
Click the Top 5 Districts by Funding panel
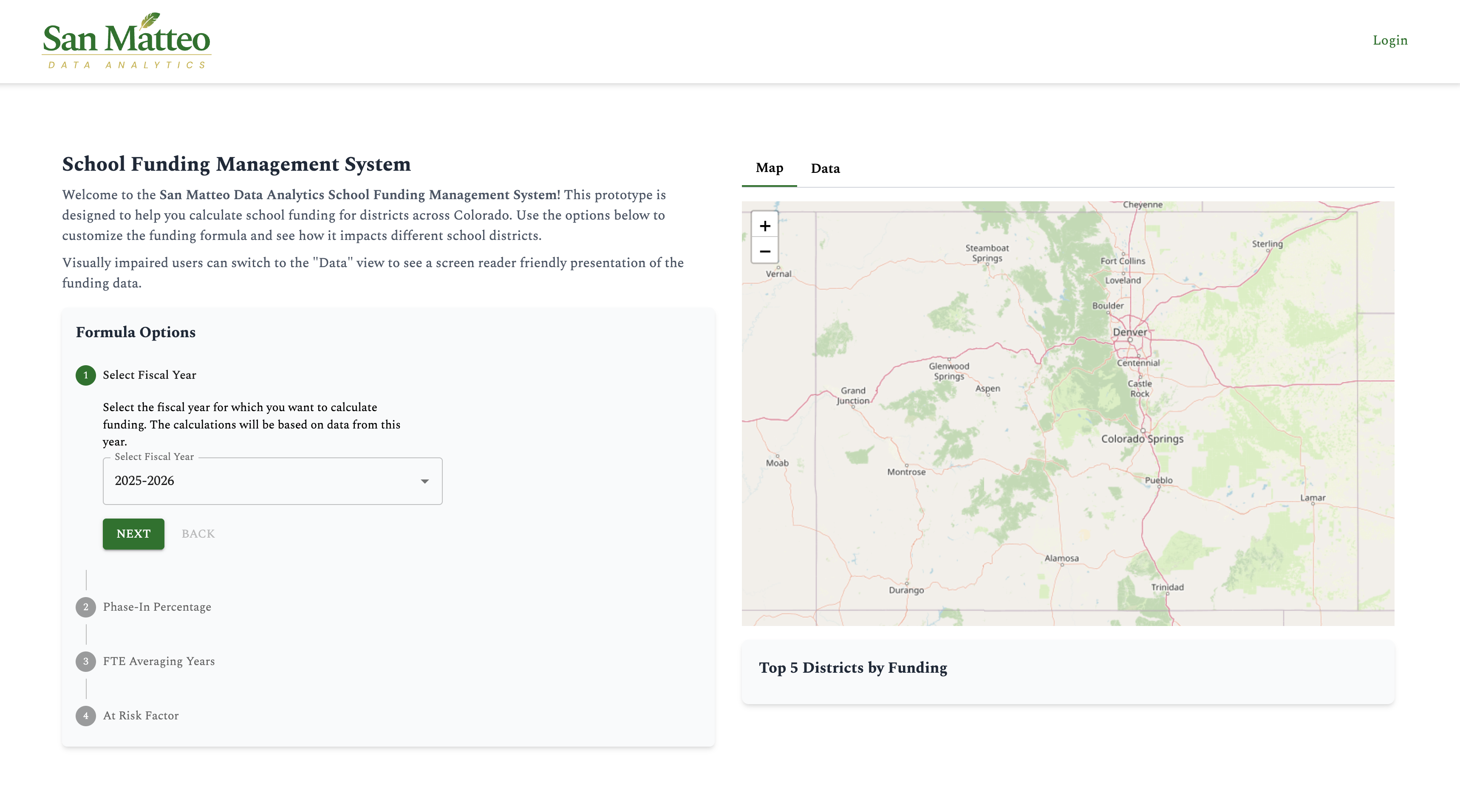853,668
